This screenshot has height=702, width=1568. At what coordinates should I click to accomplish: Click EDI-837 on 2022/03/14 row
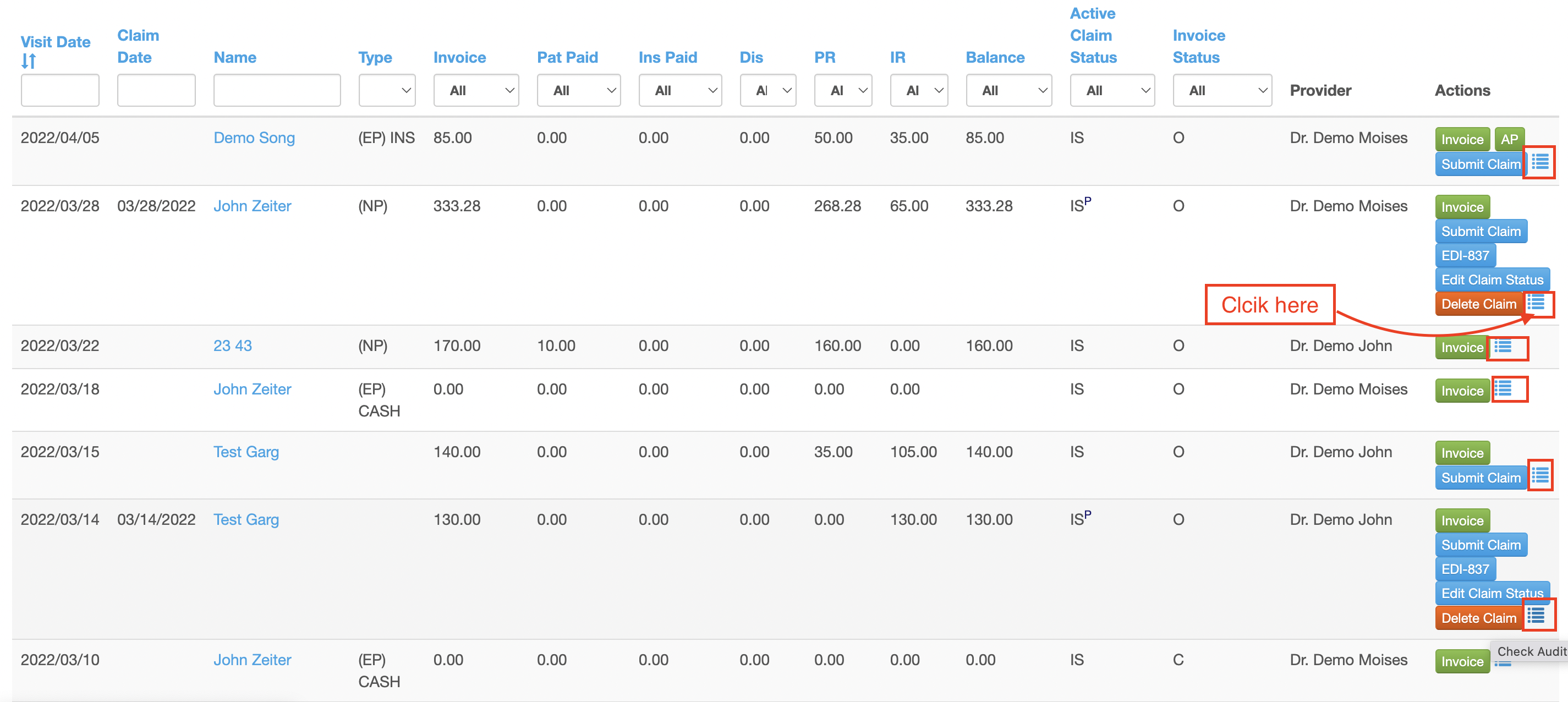click(x=1465, y=569)
